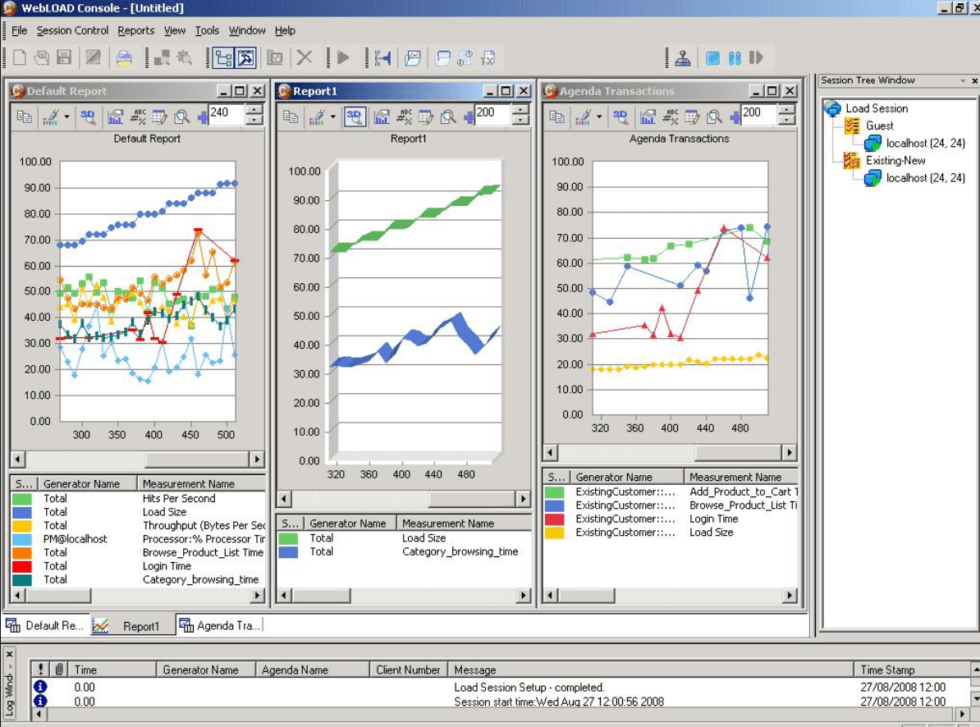This screenshot has height=727, width=980.
Task: Toggle the Session Tree view toolbar button
Action: [x=222, y=58]
